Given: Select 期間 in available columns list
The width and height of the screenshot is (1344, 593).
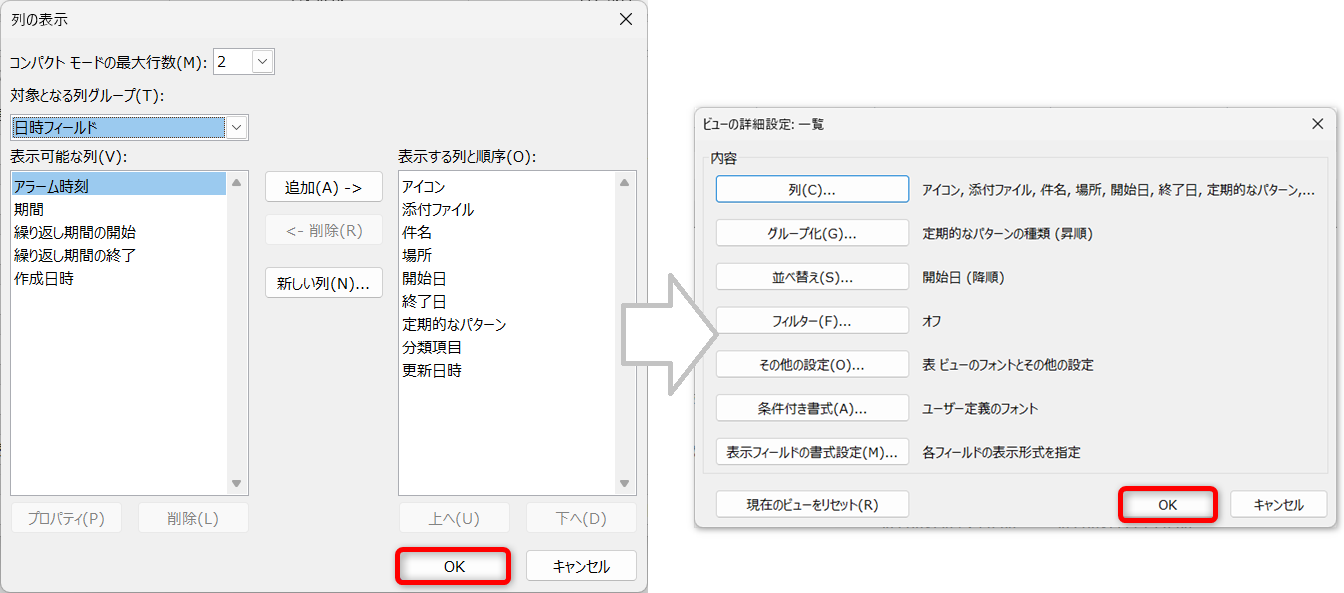Looking at the screenshot, I should pos(28,209).
